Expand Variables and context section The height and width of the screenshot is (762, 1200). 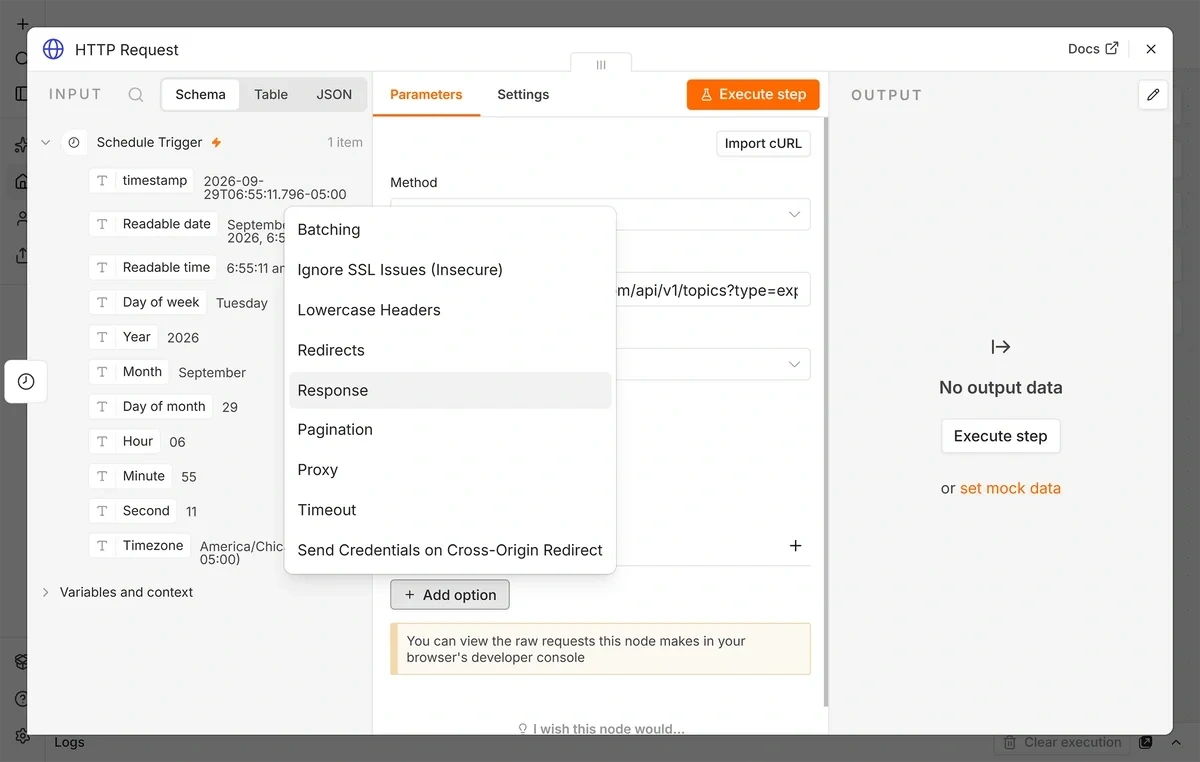[46, 592]
